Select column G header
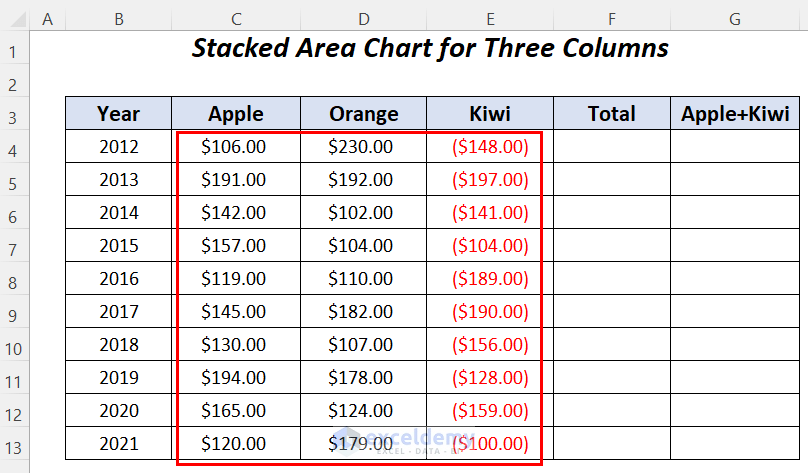This screenshot has width=808, height=473. [735, 19]
